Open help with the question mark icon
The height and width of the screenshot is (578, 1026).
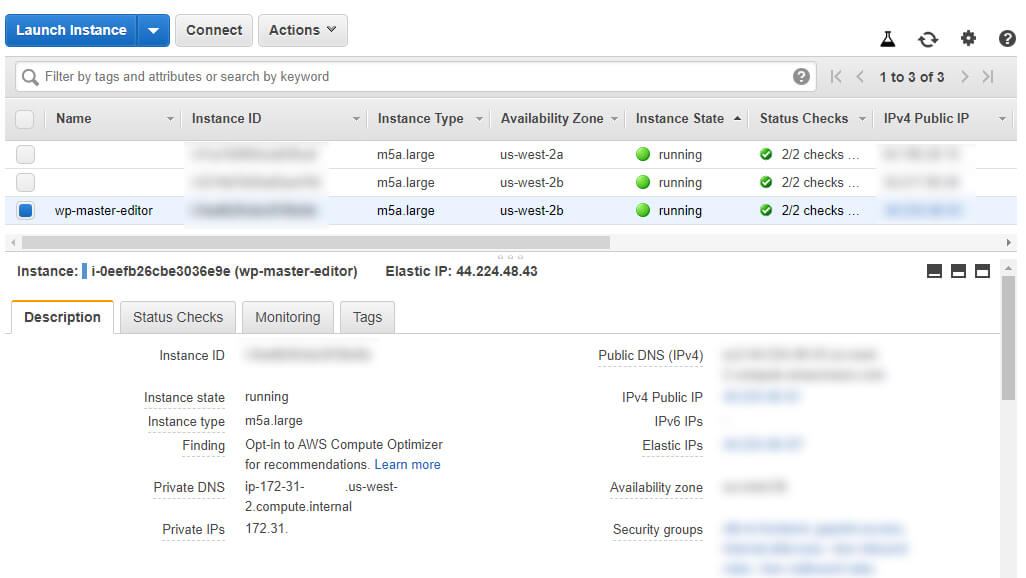pyautogui.click(x=1006, y=38)
